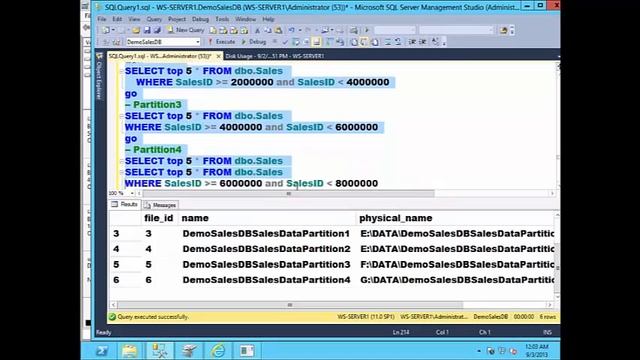
Task: Open the Undo history dropdown arrow
Action: pyautogui.click(x=300, y=30)
